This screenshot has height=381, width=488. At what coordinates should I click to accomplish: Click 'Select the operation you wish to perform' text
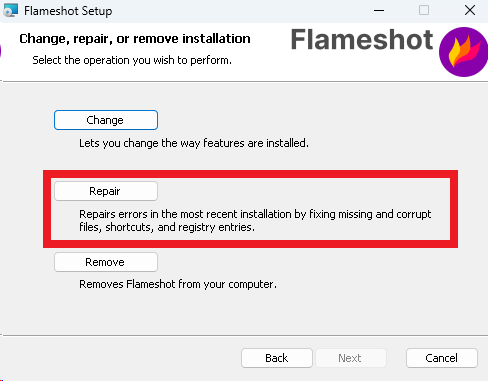point(132,60)
